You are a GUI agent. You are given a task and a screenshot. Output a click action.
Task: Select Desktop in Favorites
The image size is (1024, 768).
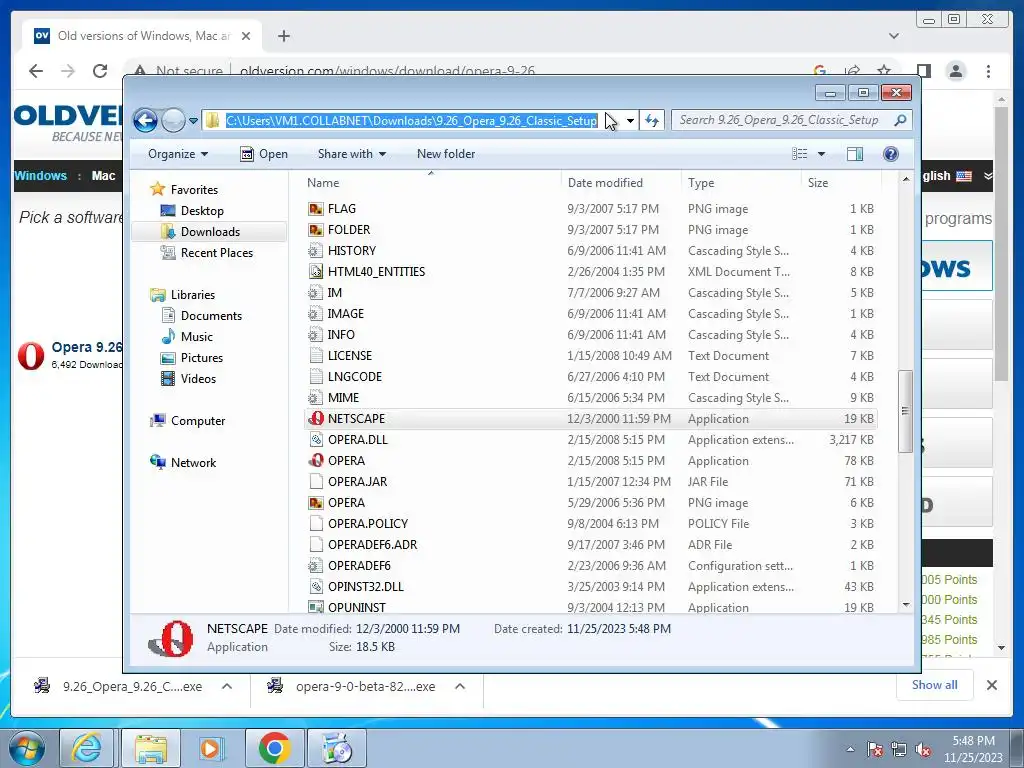[x=202, y=211]
